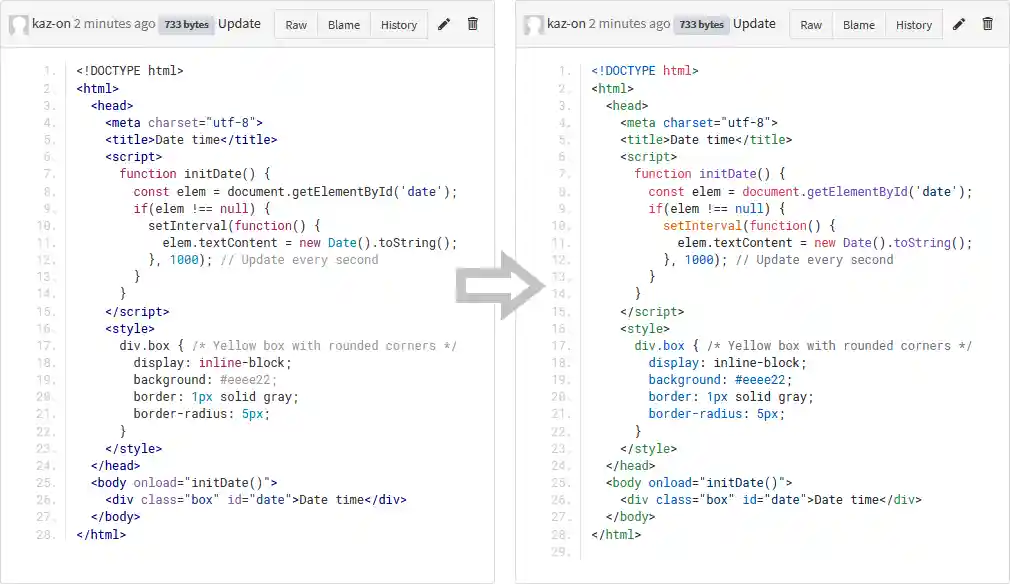Click kaz-on's avatar image in left panel
The image size is (1010, 584).
17,24
